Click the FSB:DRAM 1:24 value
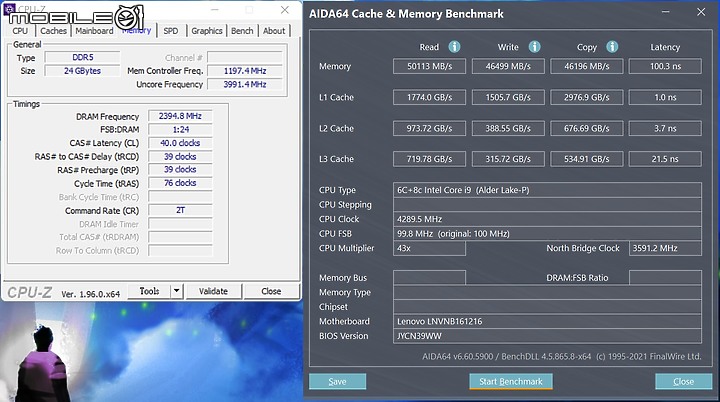 point(180,130)
